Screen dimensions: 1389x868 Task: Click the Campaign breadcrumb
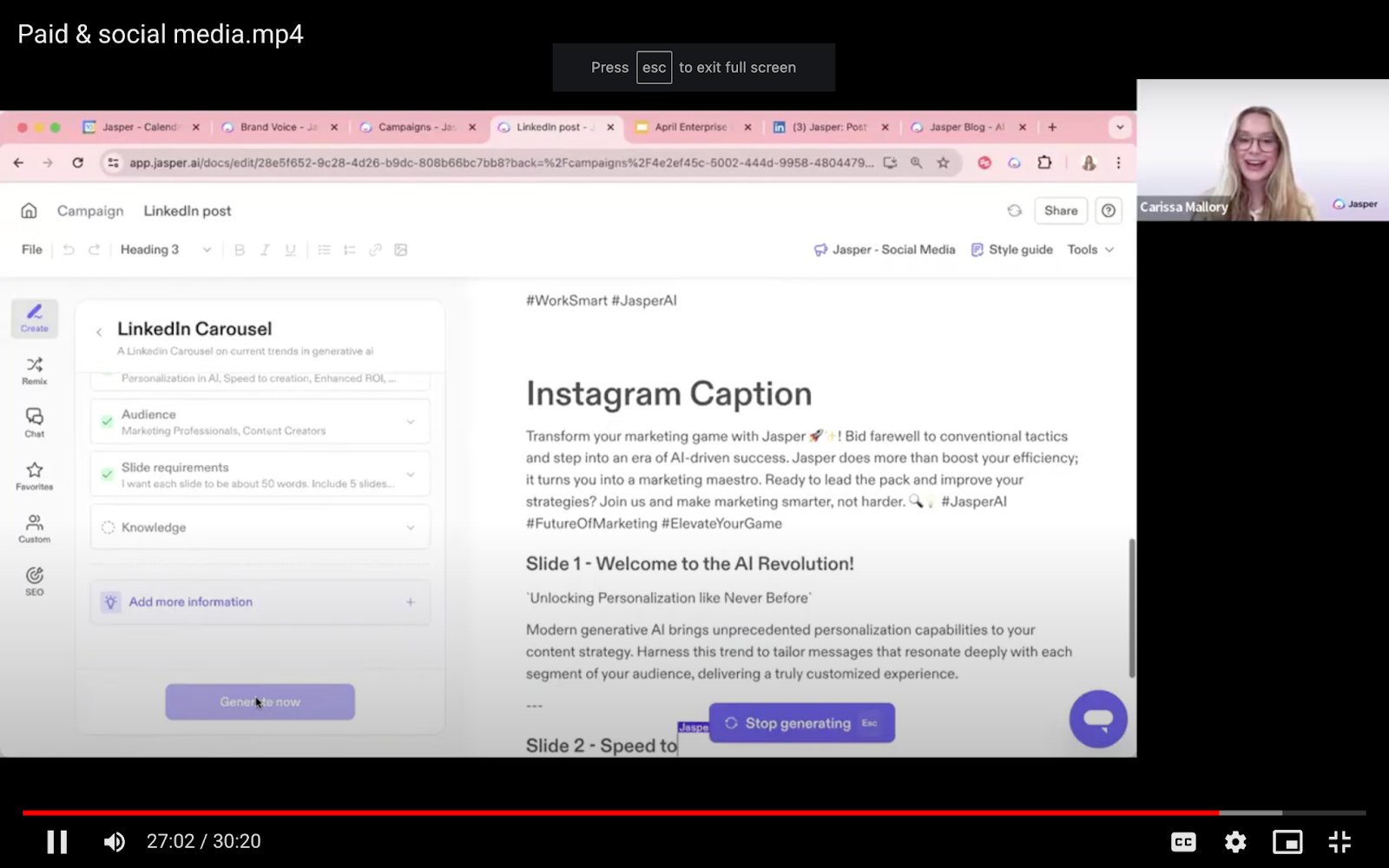(90, 211)
